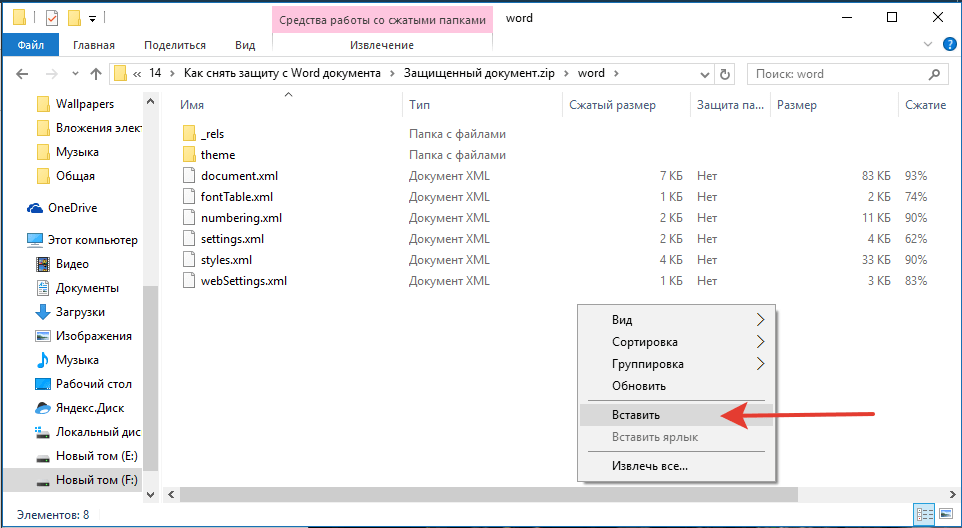Switch to large icons view in status bar
962x528 pixels.
(x=943, y=514)
